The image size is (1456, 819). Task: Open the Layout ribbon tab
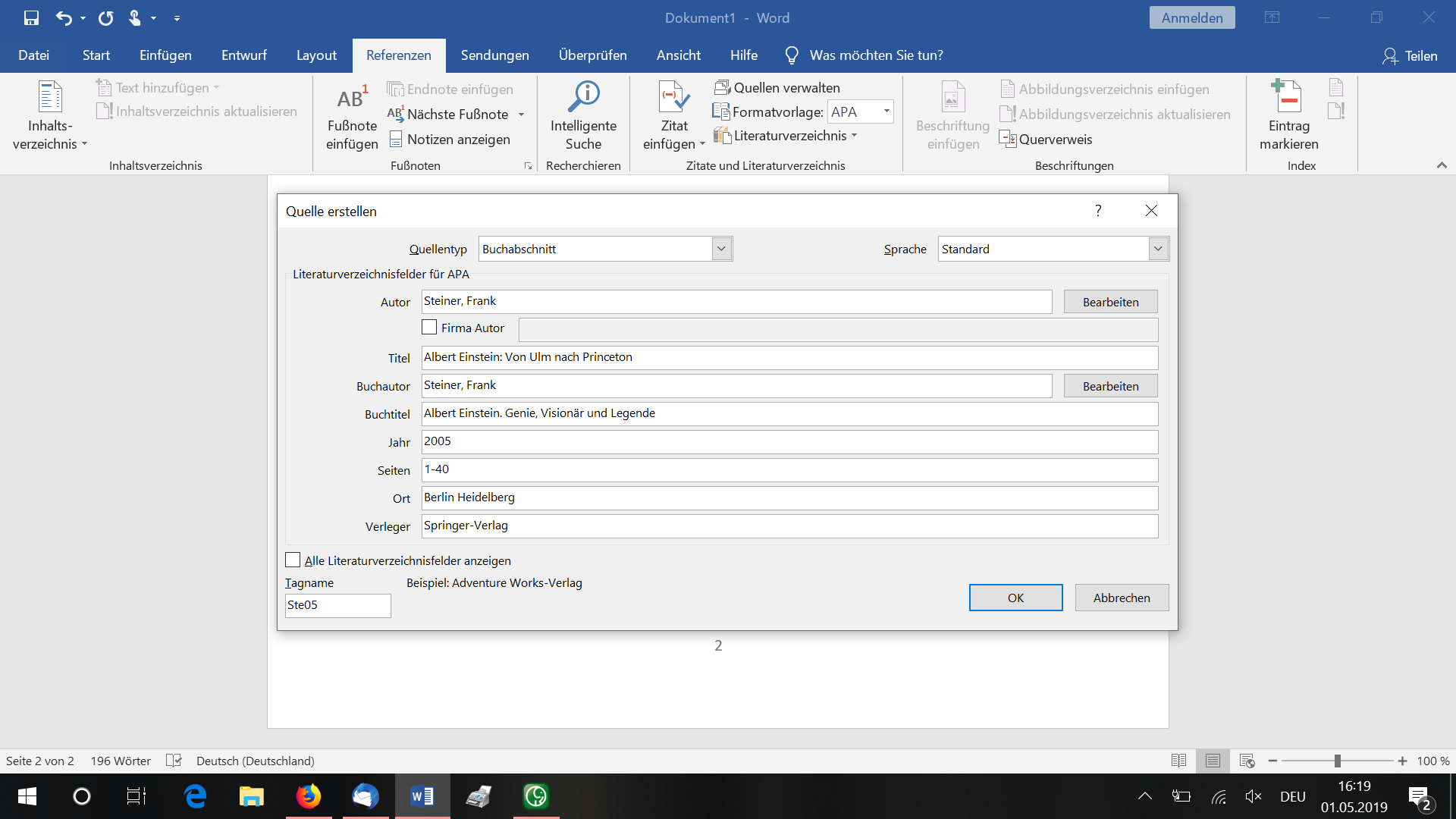pos(316,55)
